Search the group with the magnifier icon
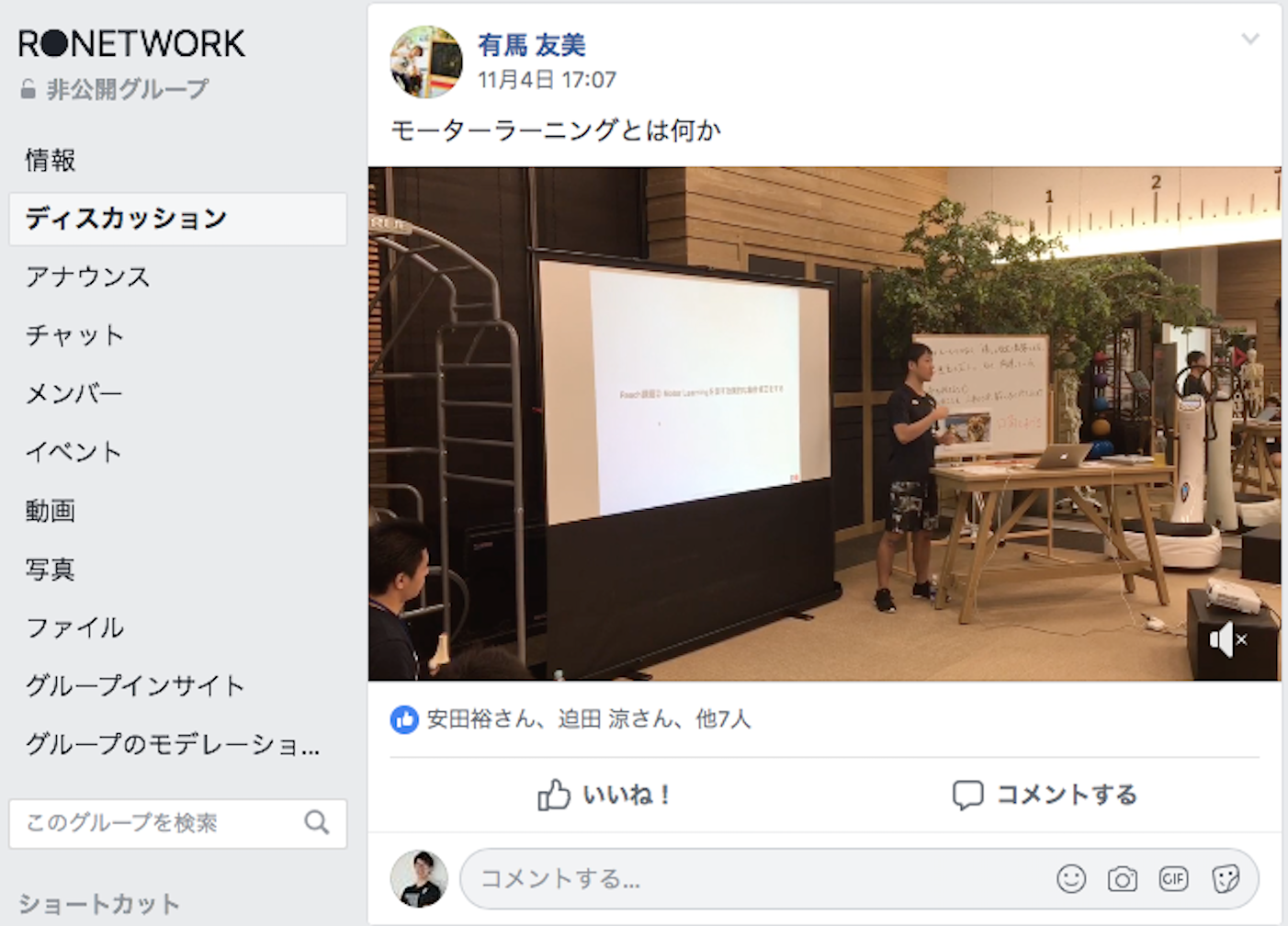1288x926 pixels. [317, 822]
